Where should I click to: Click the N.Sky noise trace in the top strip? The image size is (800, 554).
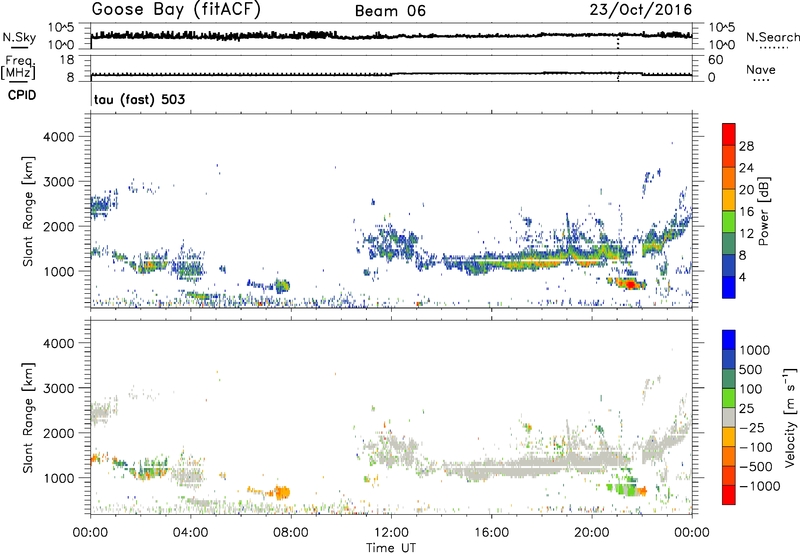(391, 36)
